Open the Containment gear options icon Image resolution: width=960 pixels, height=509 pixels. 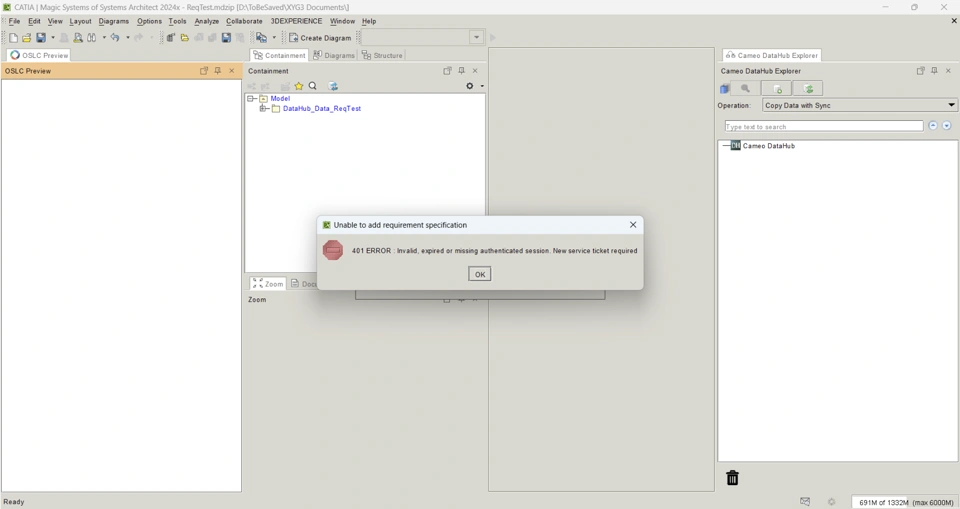click(x=470, y=86)
